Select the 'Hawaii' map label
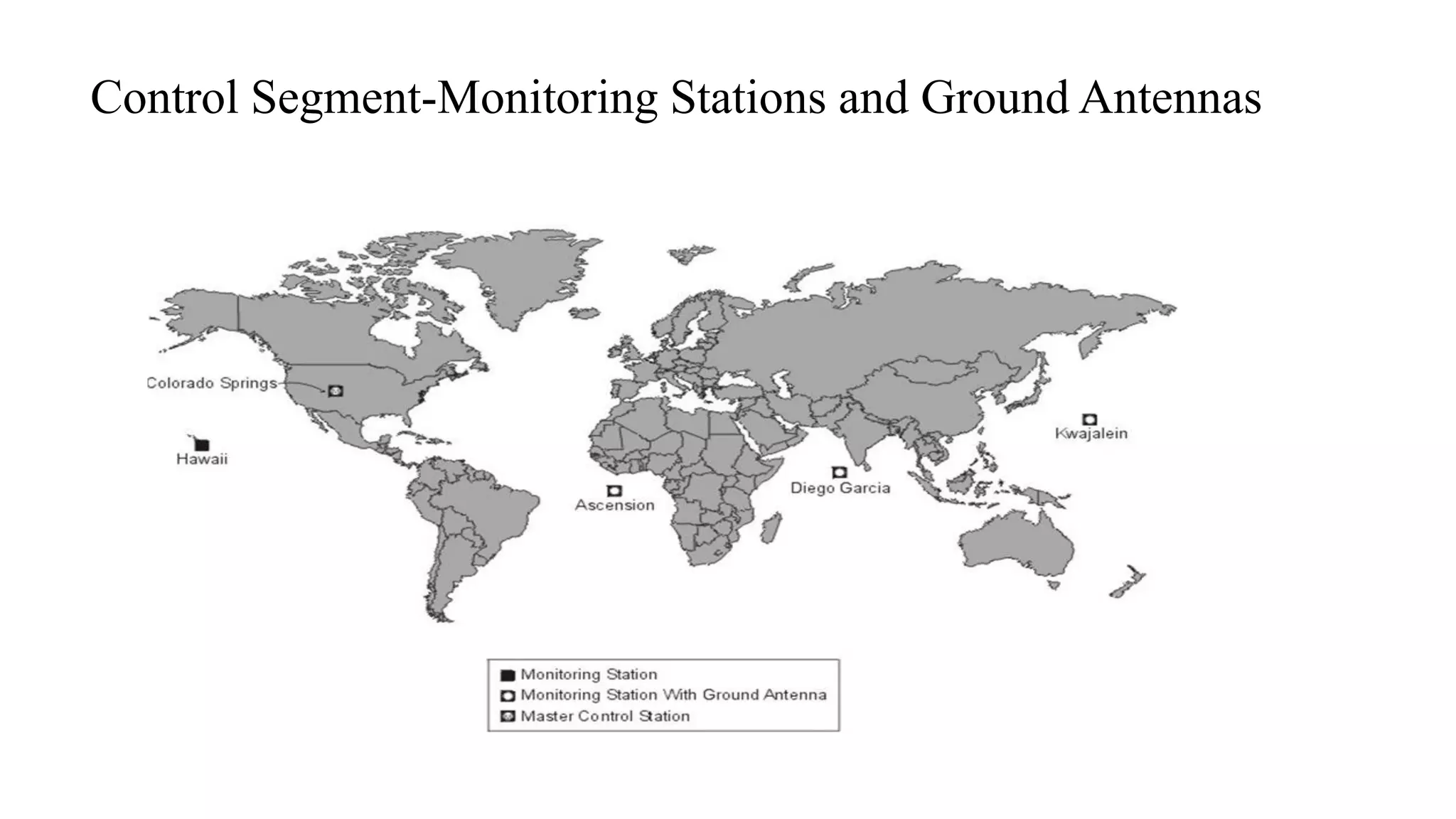1456x819 pixels. pyautogui.click(x=202, y=459)
